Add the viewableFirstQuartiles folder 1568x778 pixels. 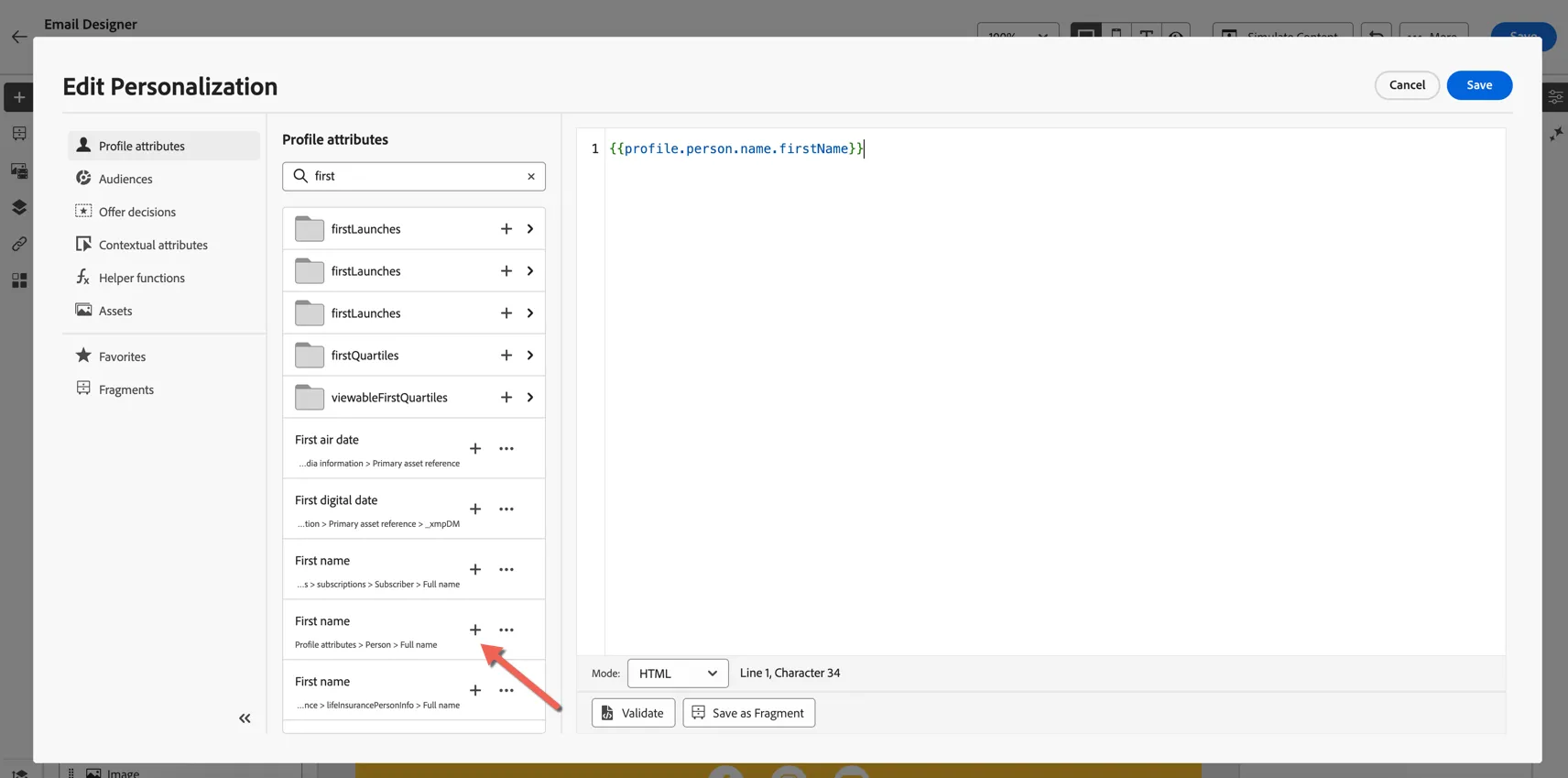coord(506,398)
